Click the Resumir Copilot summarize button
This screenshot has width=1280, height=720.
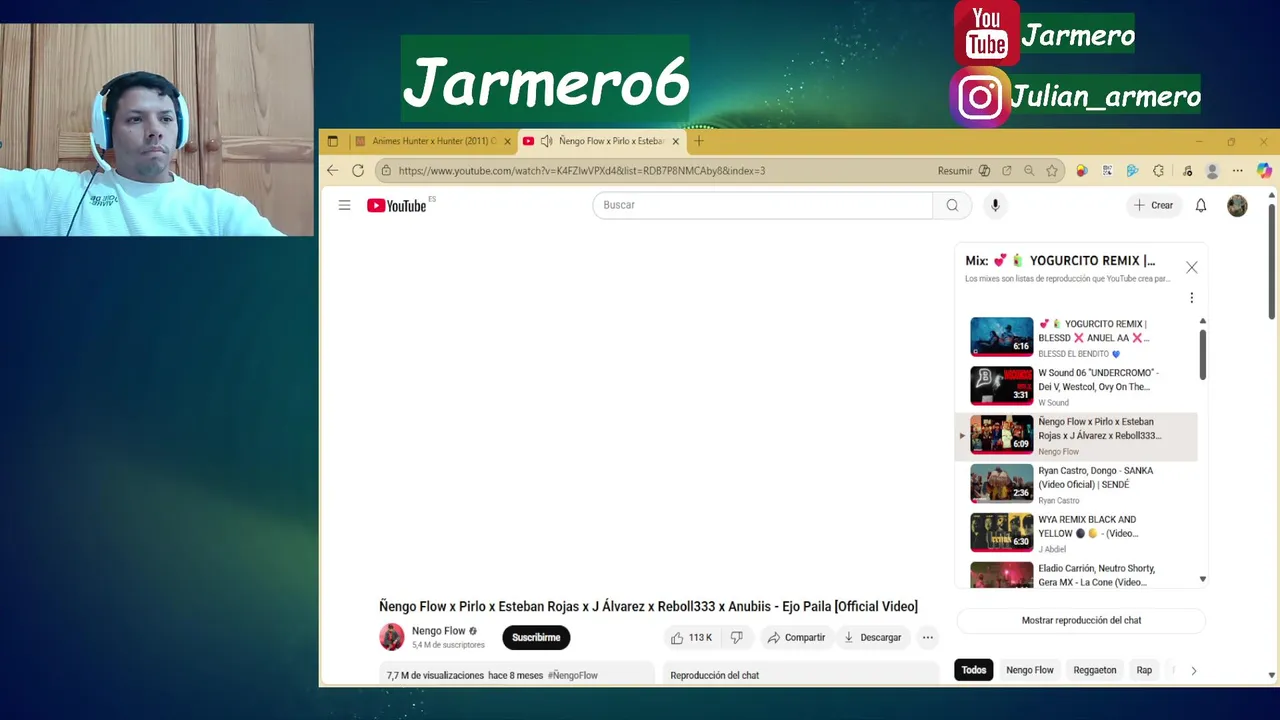(964, 171)
